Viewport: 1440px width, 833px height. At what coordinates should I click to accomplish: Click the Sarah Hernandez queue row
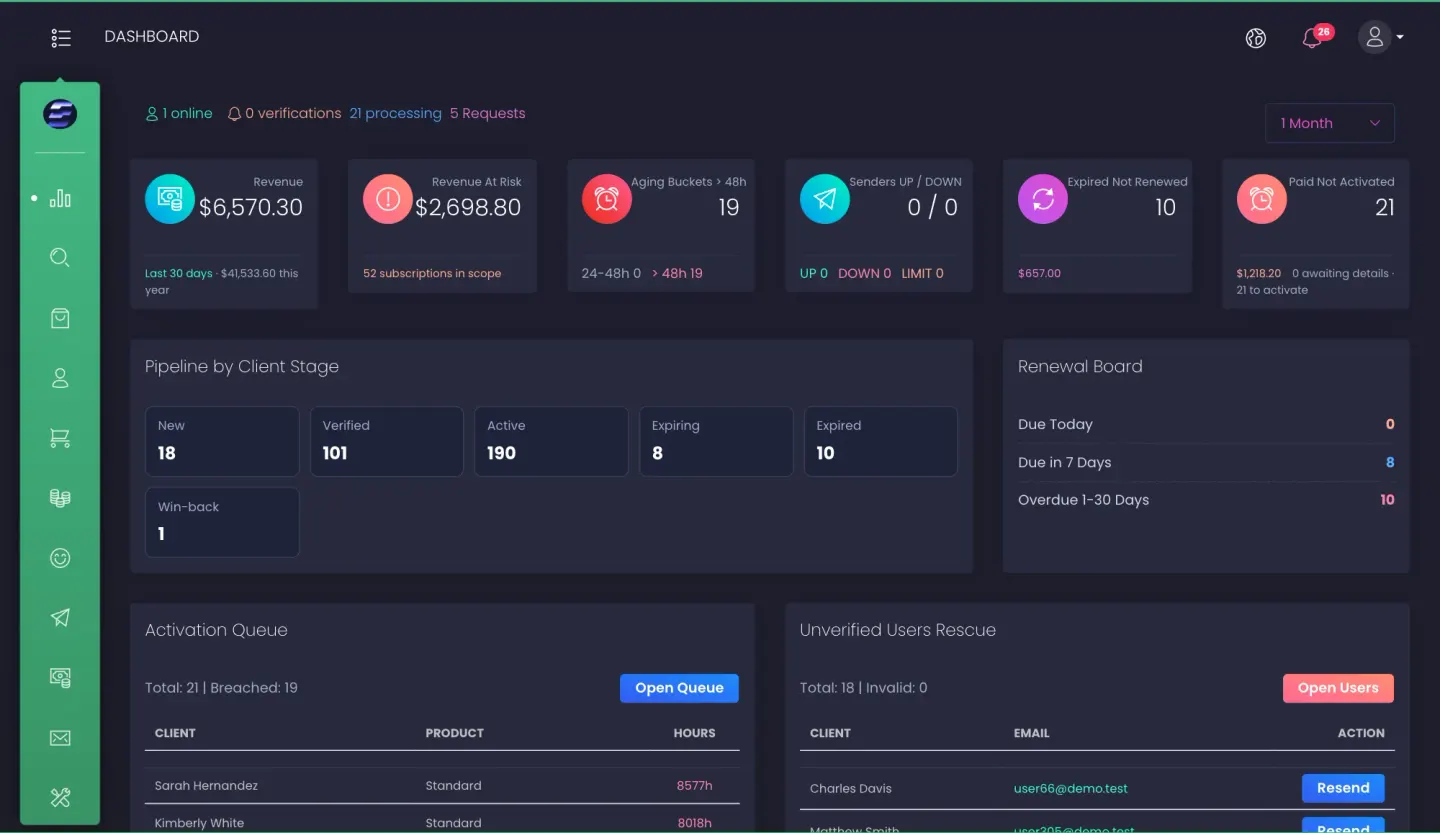point(442,786)
